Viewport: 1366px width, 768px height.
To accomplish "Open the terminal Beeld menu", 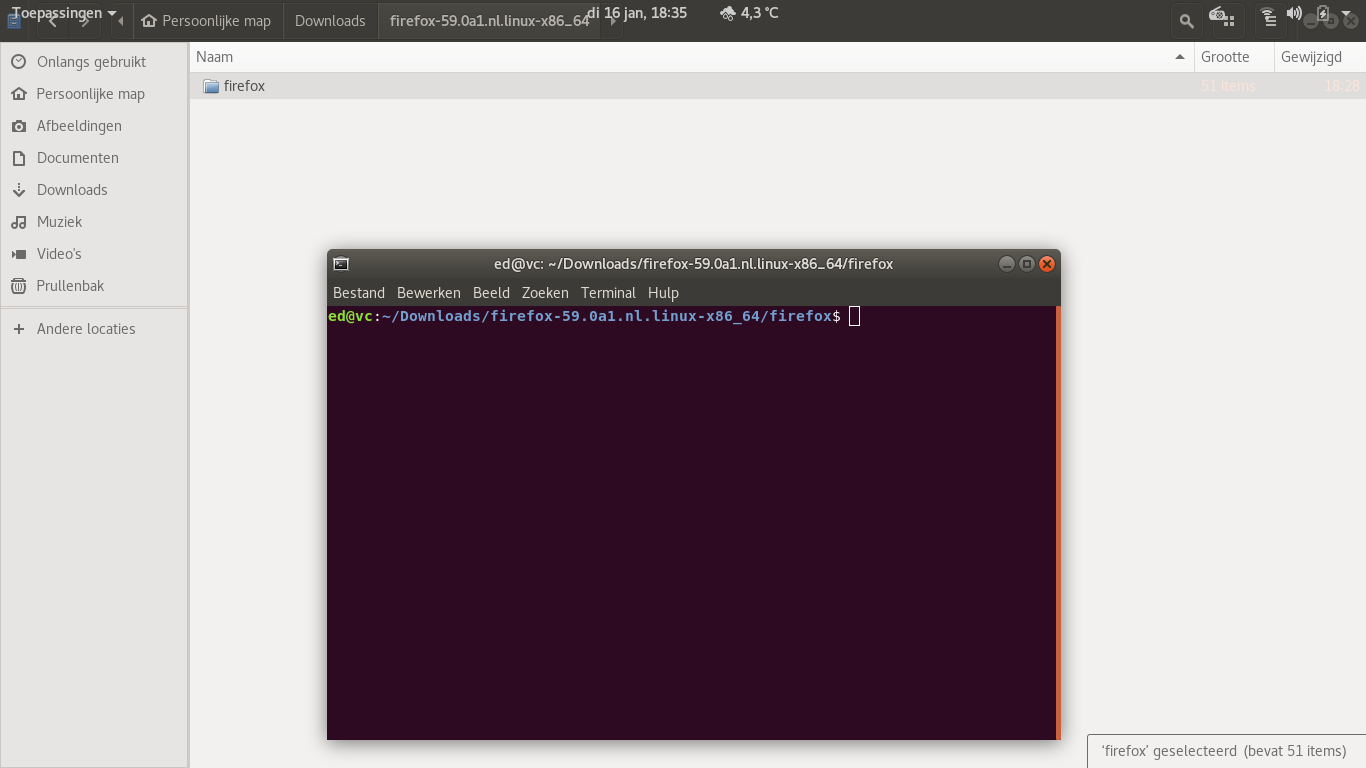I will 491,293.
